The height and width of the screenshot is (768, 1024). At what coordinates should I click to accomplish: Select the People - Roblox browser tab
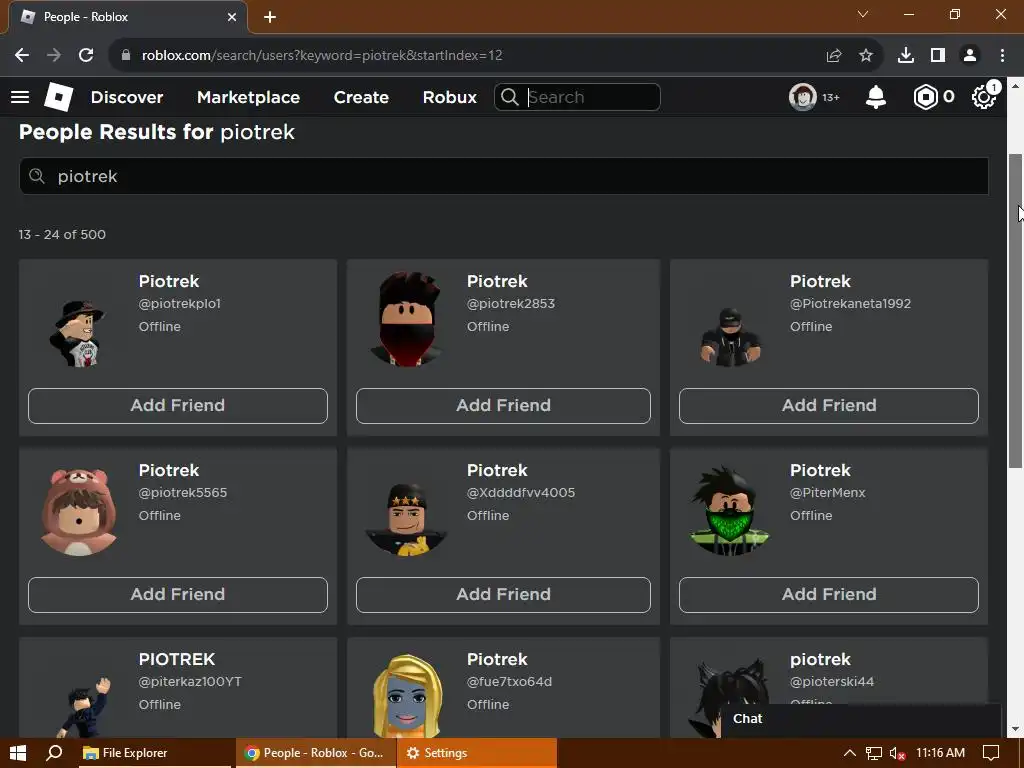click(x=128, y=17)
